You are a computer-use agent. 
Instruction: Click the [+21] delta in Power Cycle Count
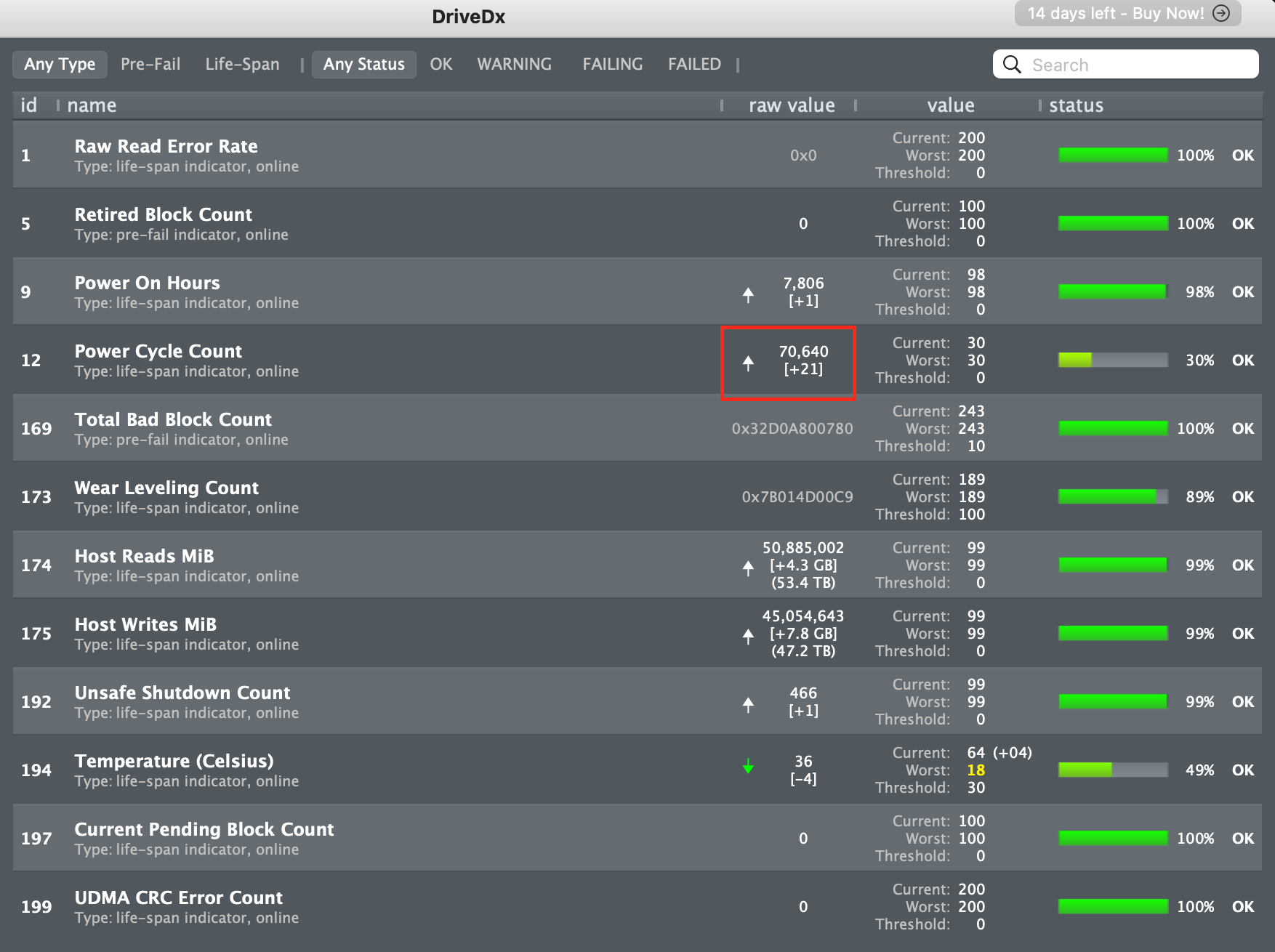coord(803,368)
